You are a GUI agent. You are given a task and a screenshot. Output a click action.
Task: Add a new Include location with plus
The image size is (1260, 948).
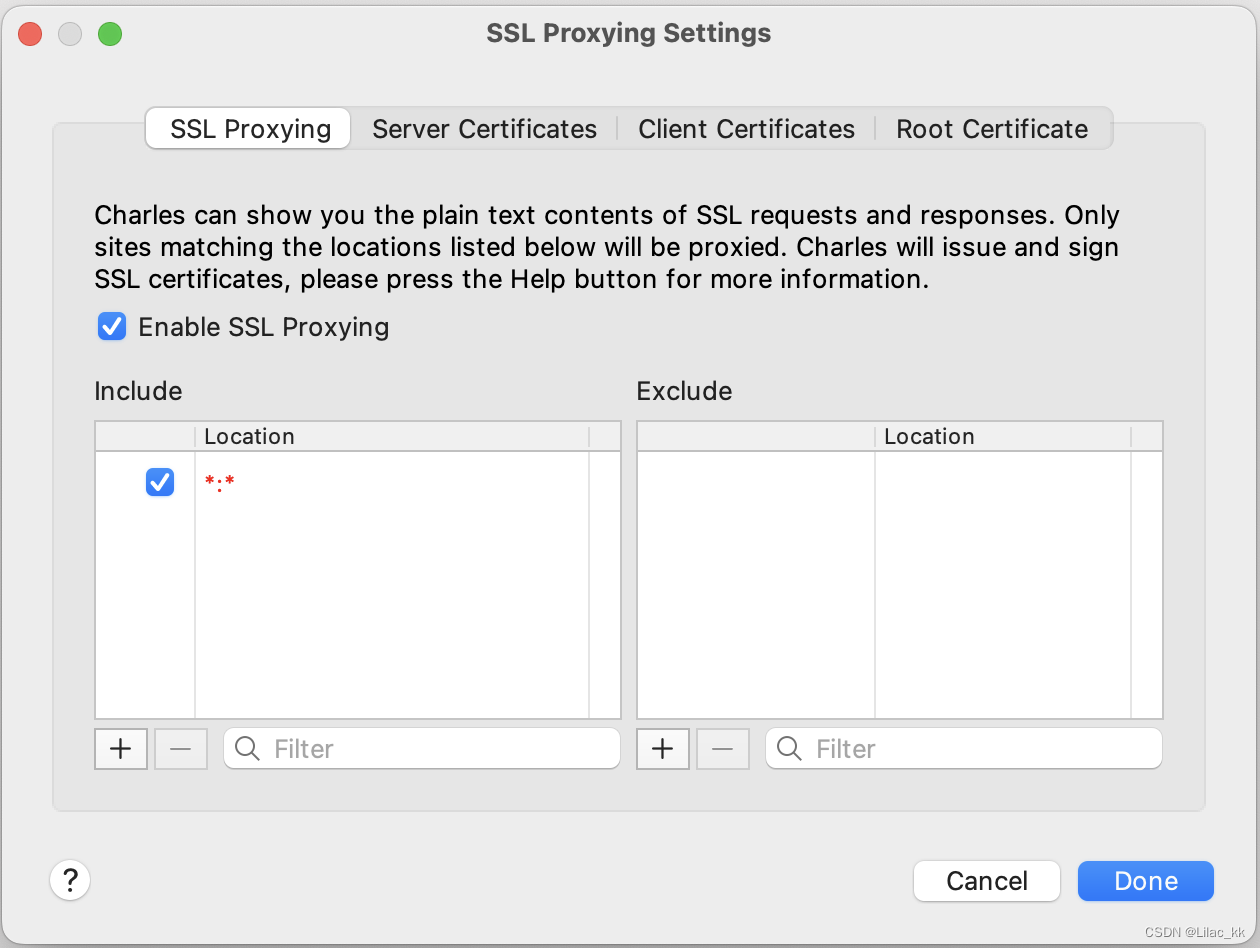(121, 749)
